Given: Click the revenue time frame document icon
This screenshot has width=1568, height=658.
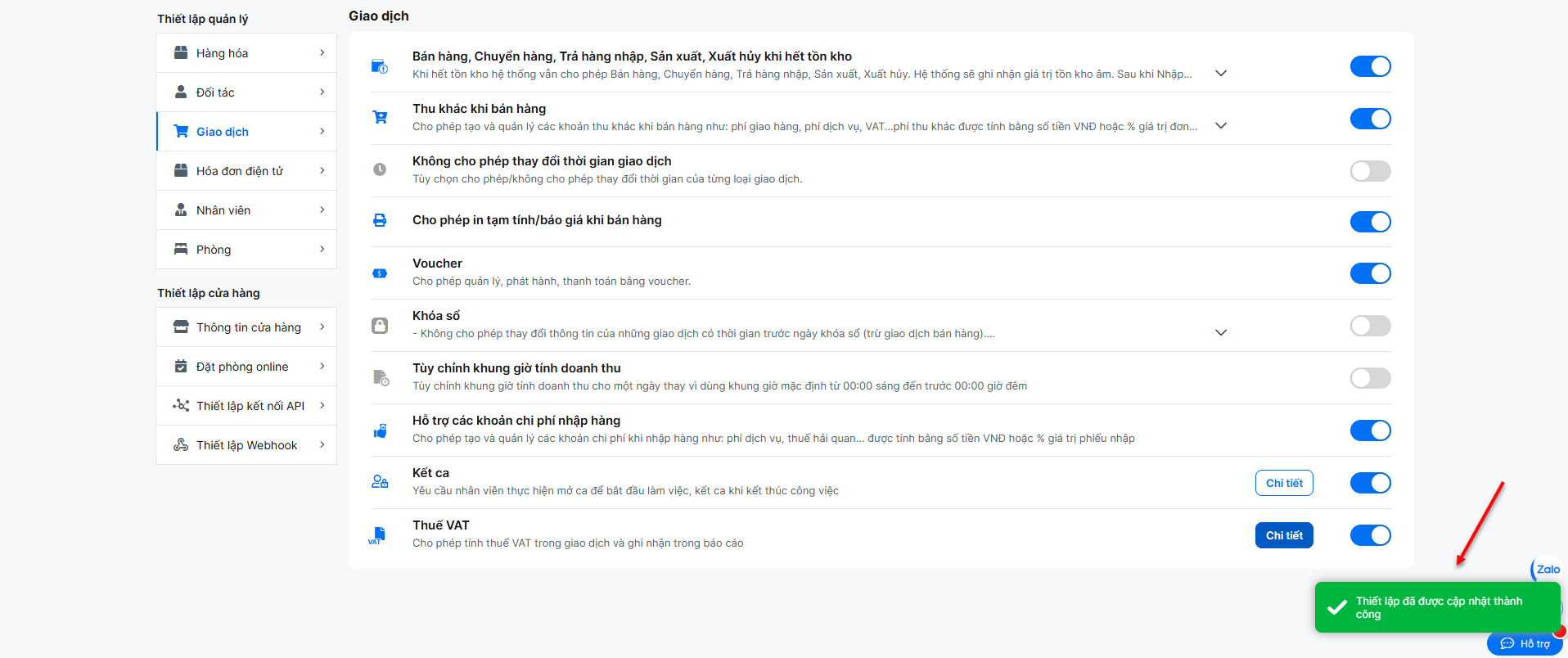Looking at the screenshot, I should coord(381,377).
